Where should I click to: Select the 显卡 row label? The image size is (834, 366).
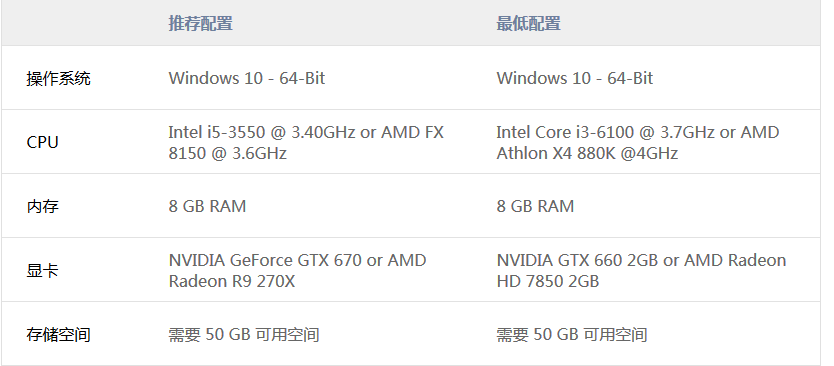pos(43,271)
